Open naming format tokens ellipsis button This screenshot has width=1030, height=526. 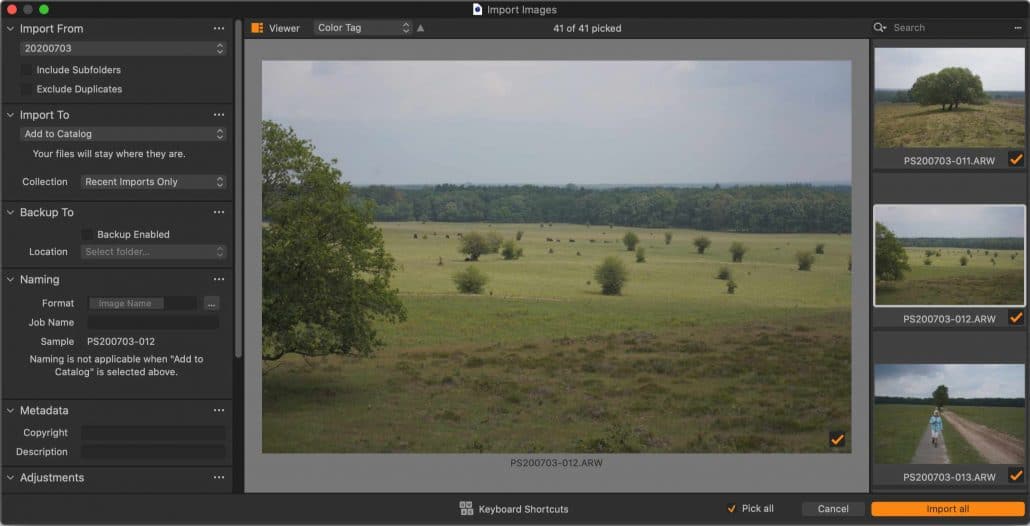click(211, 303)
